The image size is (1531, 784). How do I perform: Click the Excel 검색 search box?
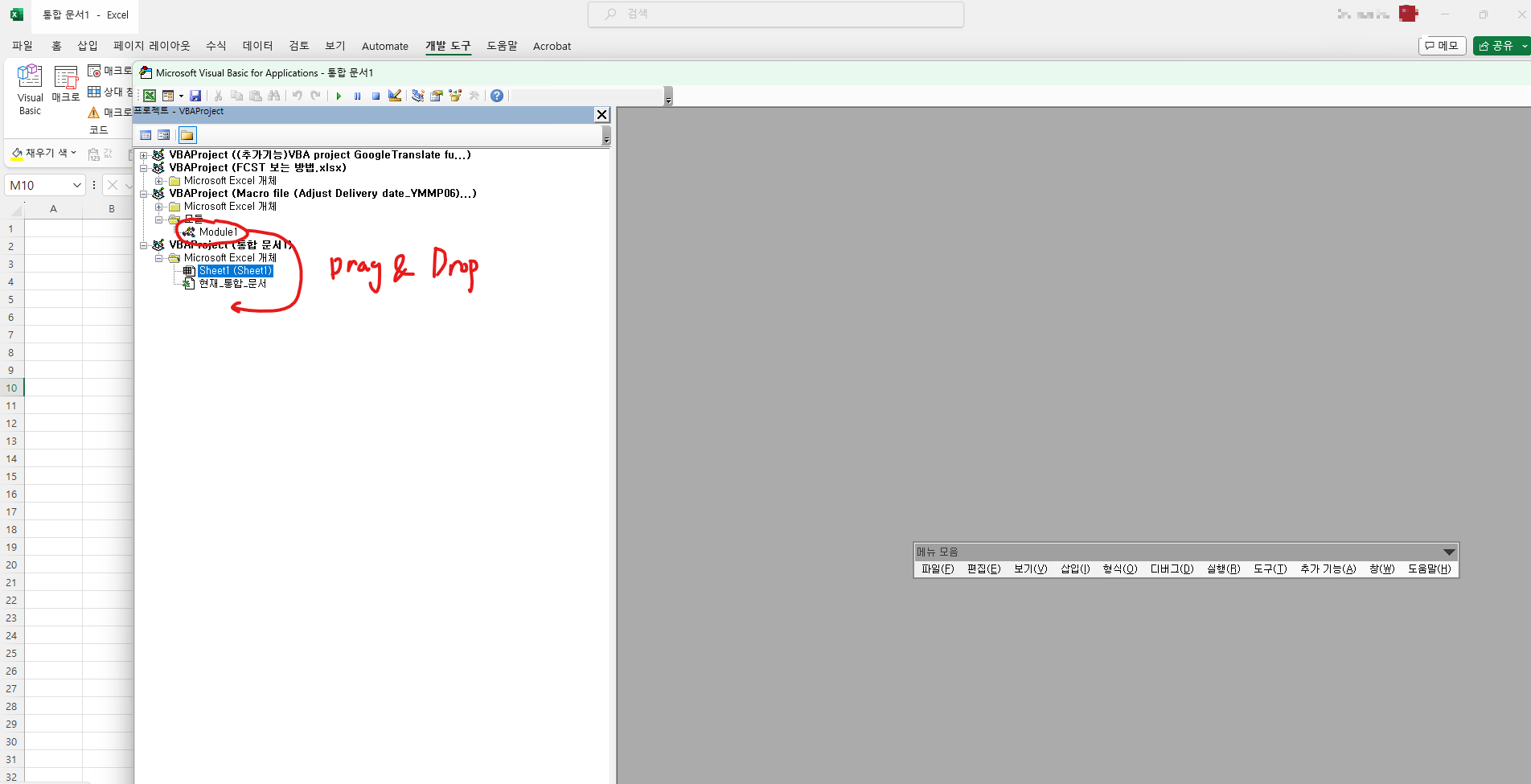[776, 14]
